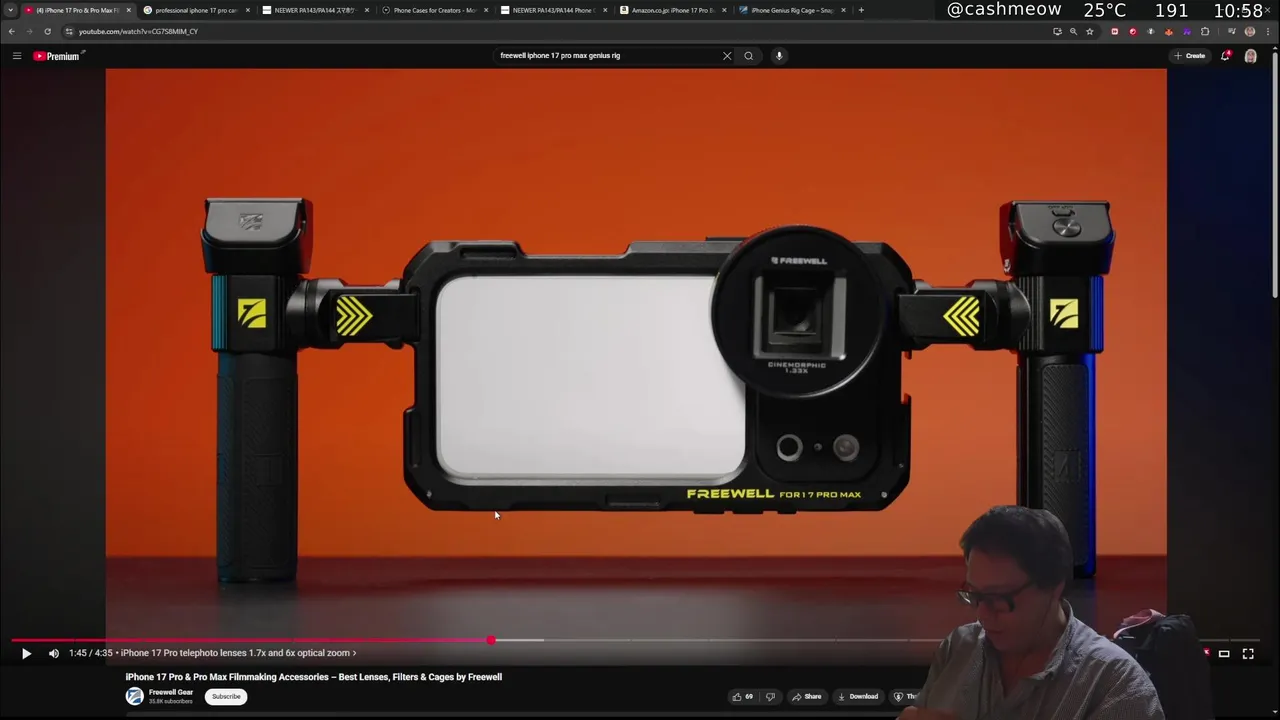The height and width of the screenshot is (720, 1280).
Task: Run search with magnifier button
Action: click(748, 56)
